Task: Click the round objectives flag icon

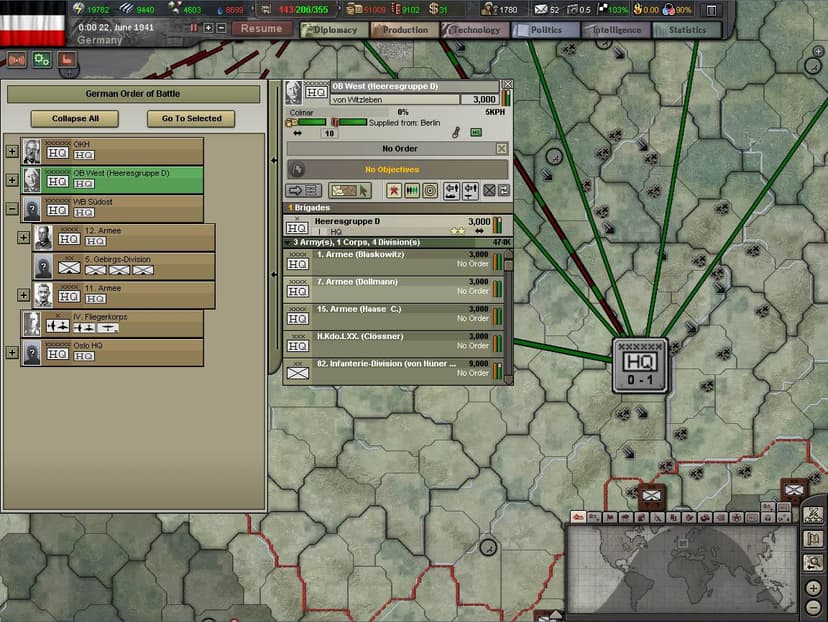Action: point(297,169)
